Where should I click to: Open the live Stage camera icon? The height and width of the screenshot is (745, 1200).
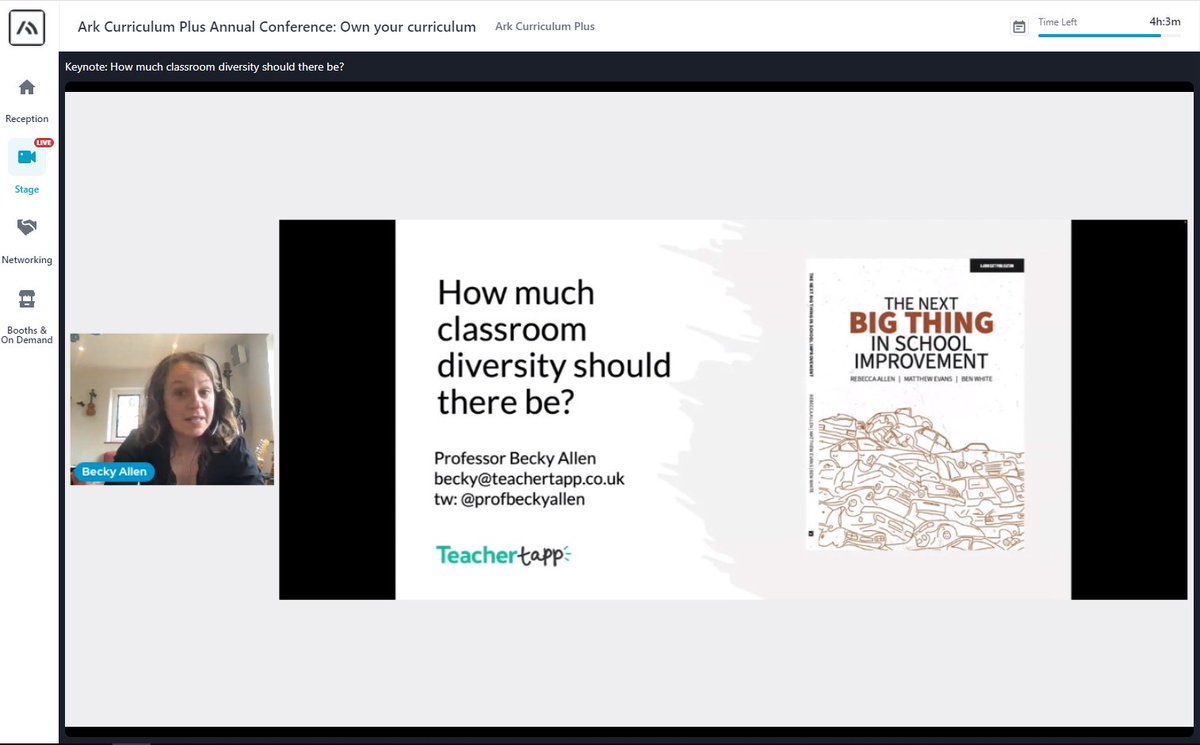[x=27, y=157]
